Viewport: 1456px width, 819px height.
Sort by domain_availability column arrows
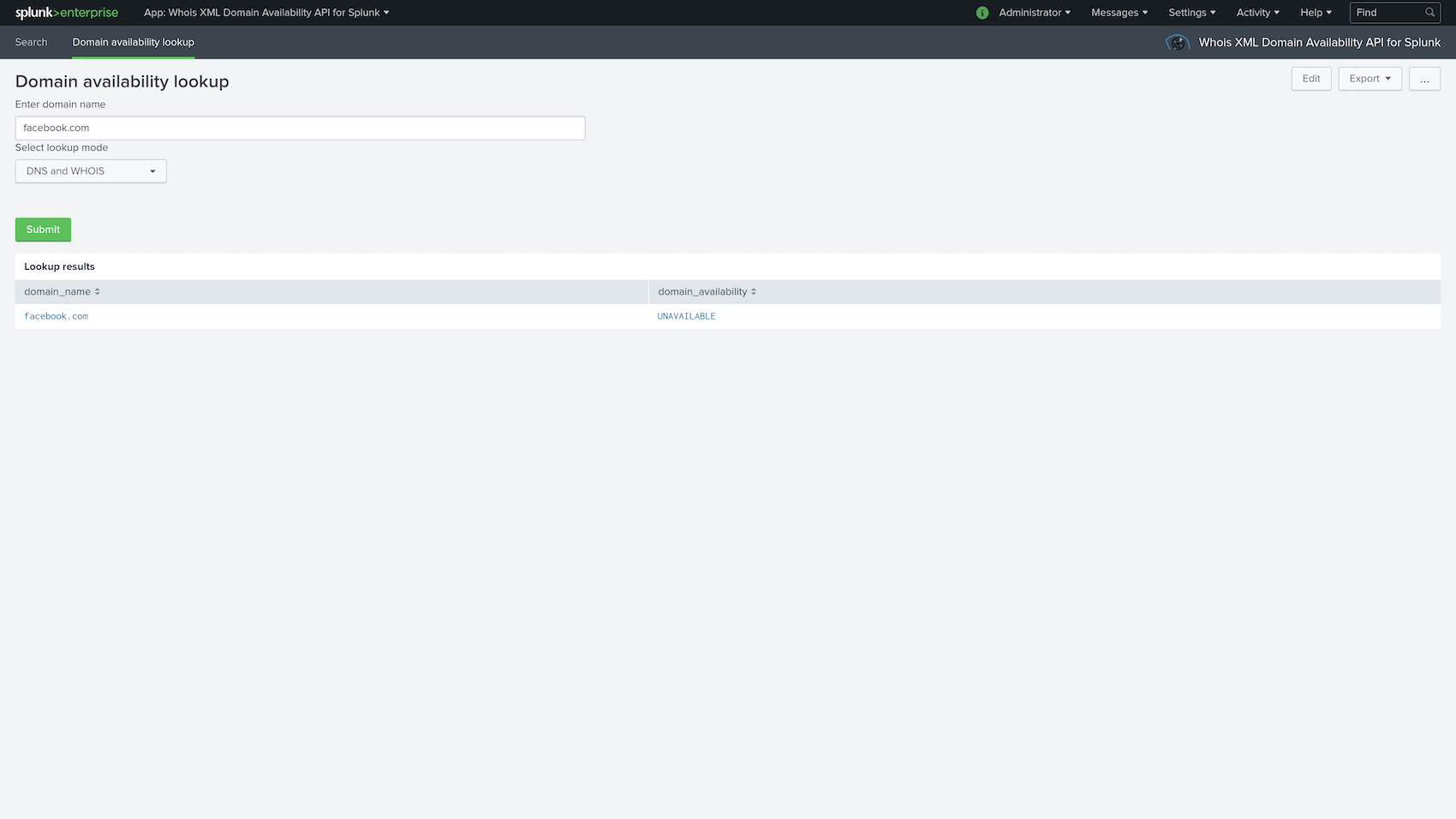(754, 292)
